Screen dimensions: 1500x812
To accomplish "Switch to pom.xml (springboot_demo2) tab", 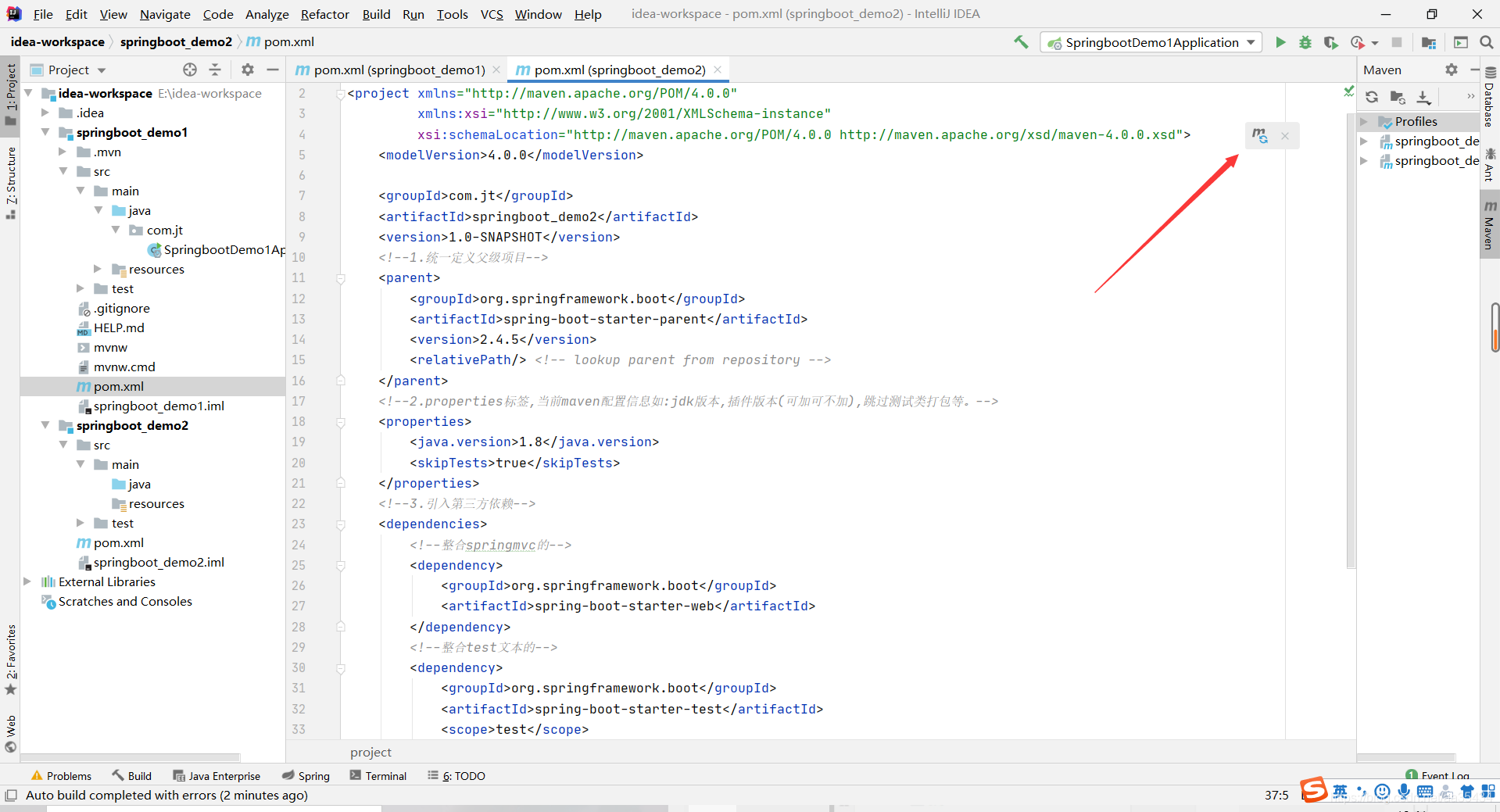I will pos(619,70).
